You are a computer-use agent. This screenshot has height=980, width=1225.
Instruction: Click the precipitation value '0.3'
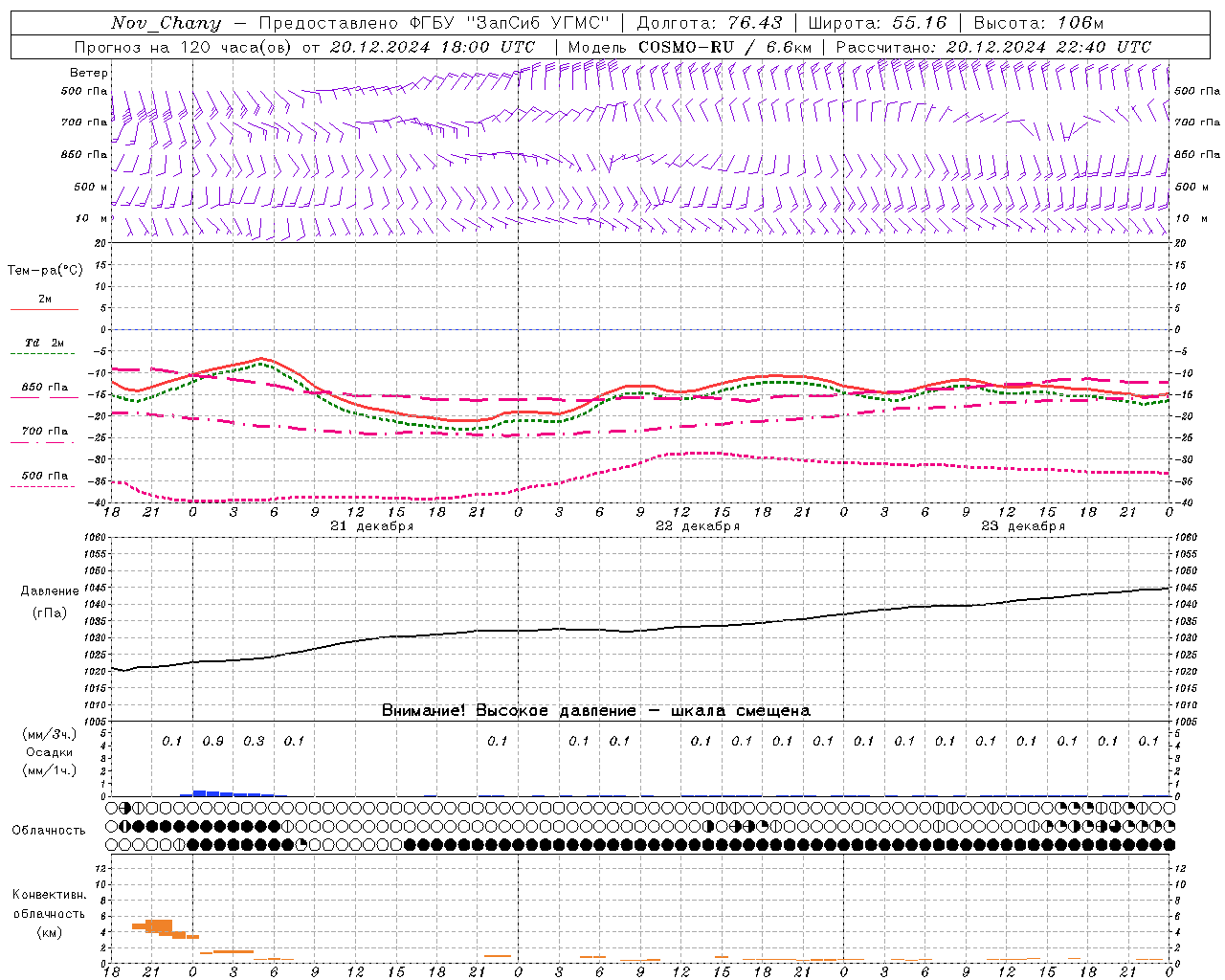[254, 741]
